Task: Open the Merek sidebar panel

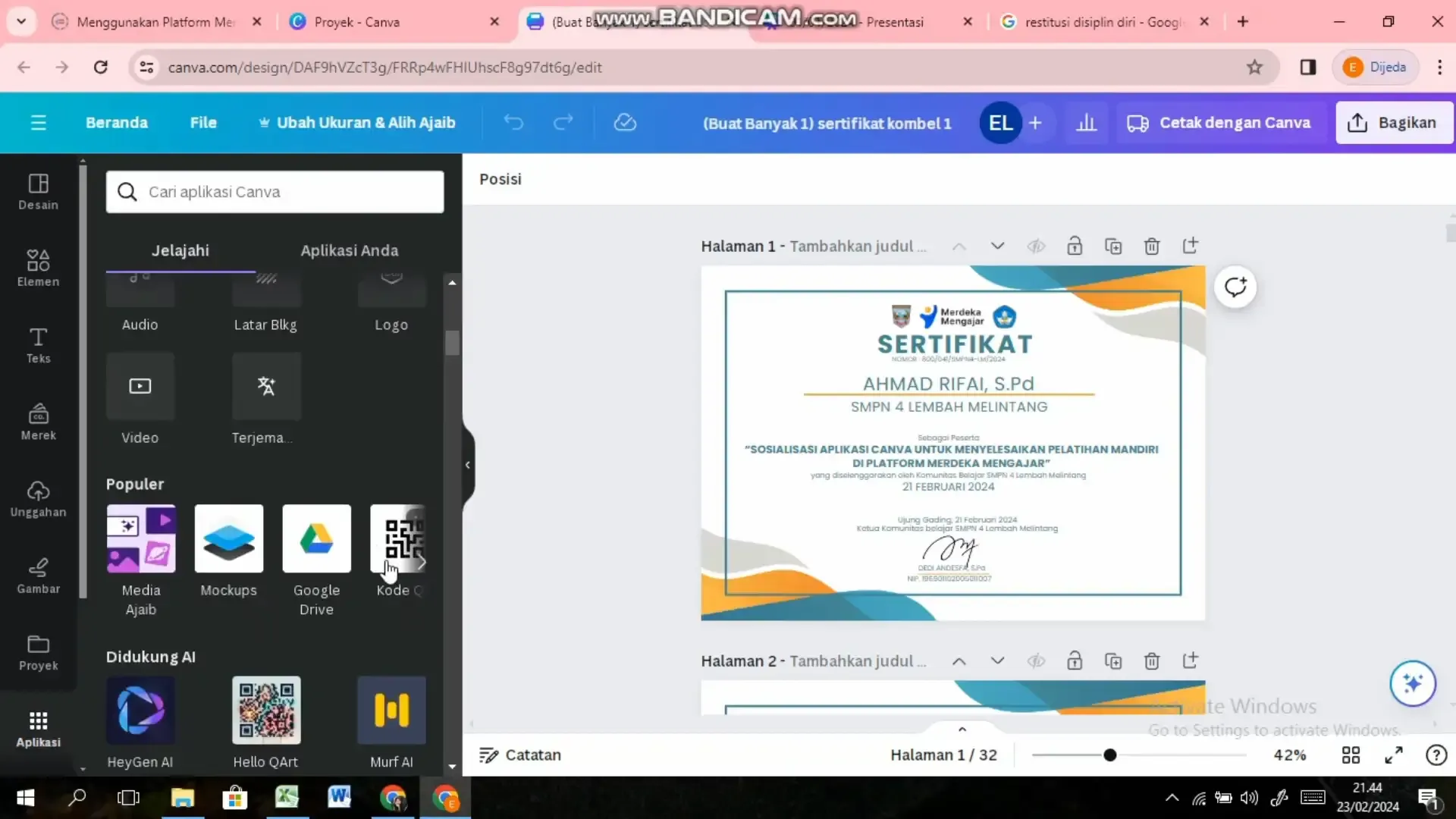Action: tap(38, 422)
